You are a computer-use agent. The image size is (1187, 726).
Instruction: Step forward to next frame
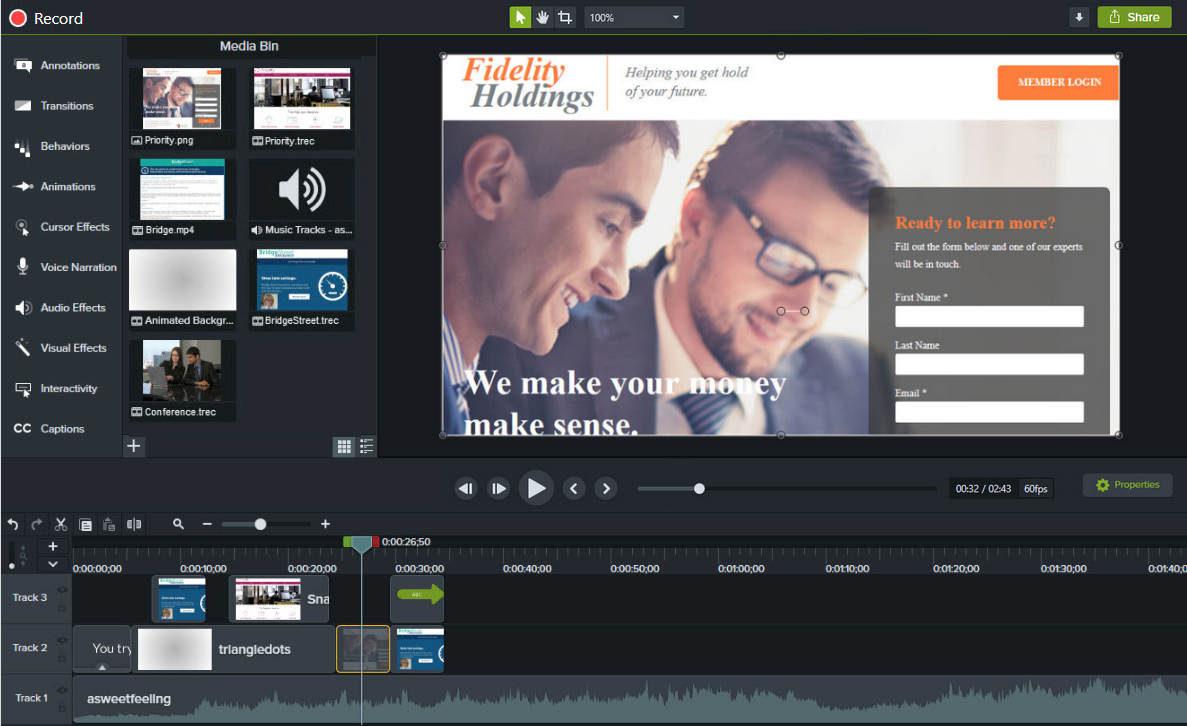(x=499, y=488)
